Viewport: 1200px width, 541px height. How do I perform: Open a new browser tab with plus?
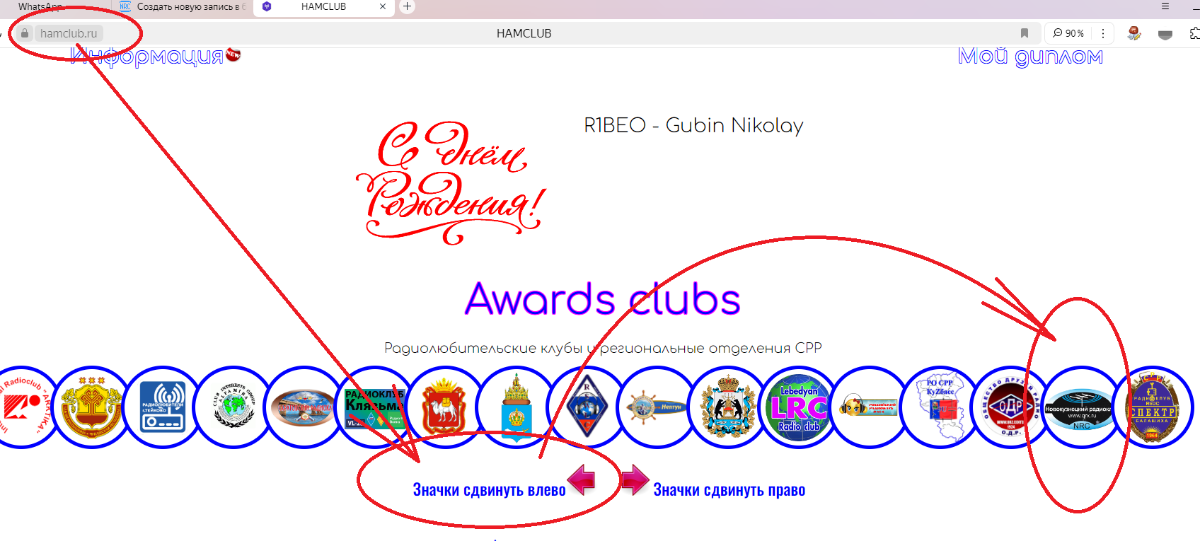coord(407,6)
